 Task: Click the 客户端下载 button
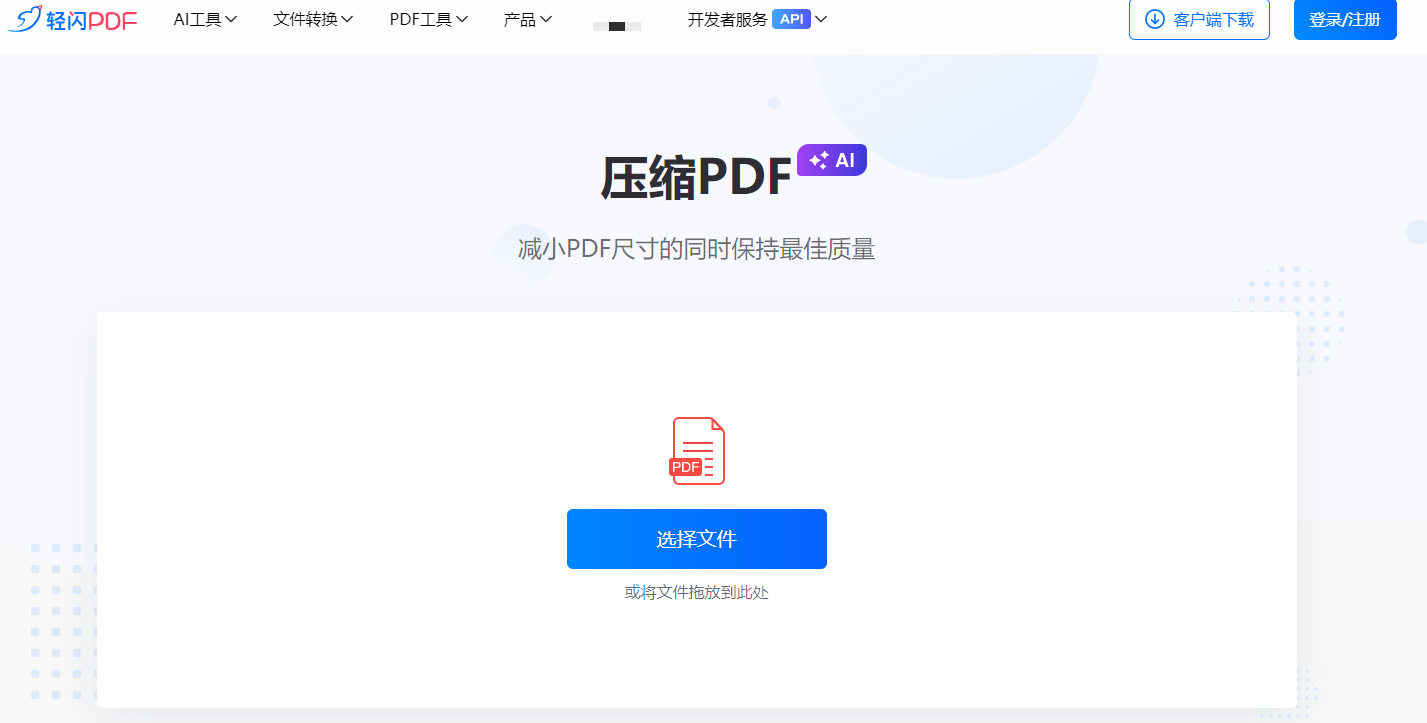tap(1199, 19)
